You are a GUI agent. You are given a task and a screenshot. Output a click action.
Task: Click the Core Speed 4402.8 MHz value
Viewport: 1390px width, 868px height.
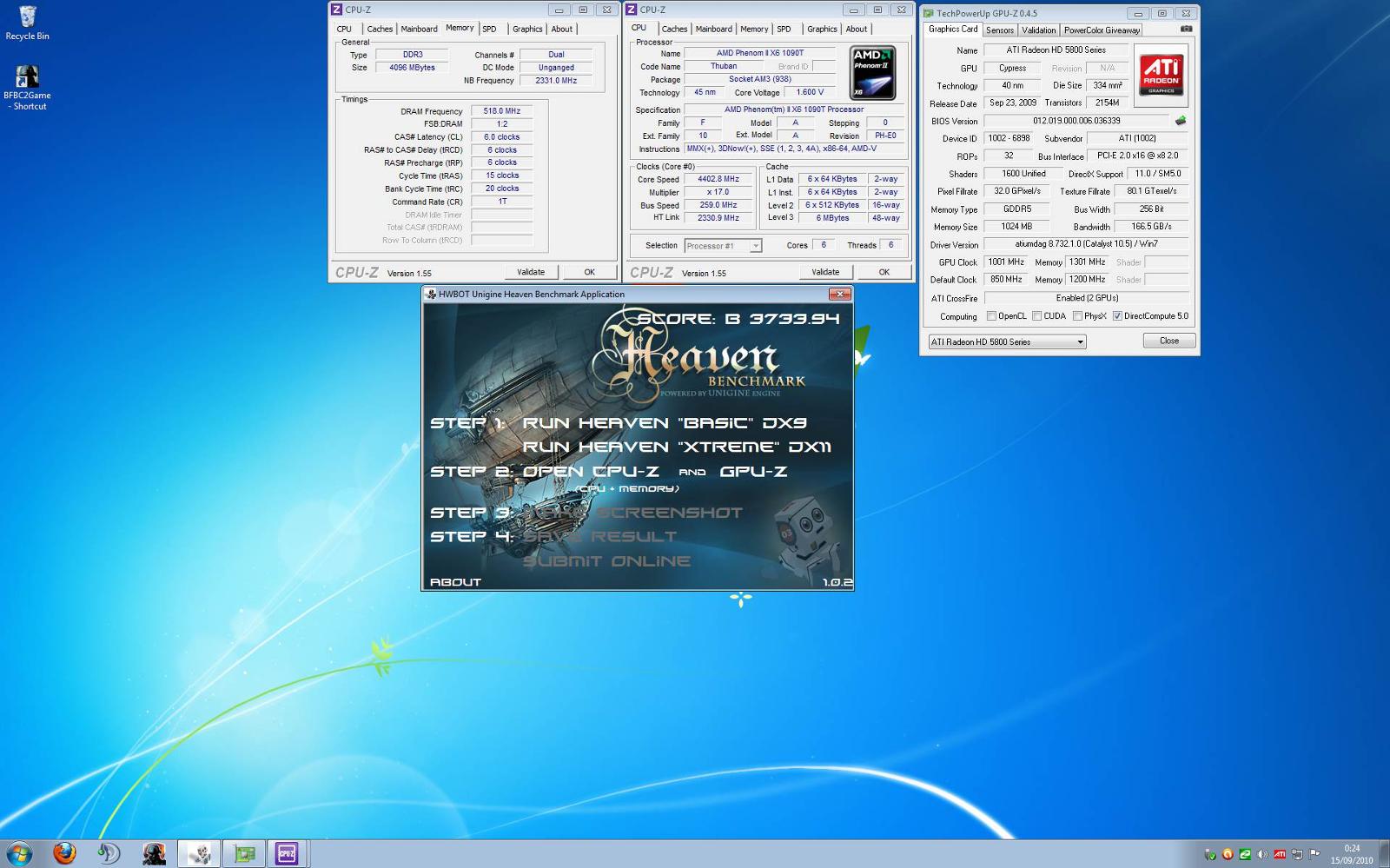718,179
